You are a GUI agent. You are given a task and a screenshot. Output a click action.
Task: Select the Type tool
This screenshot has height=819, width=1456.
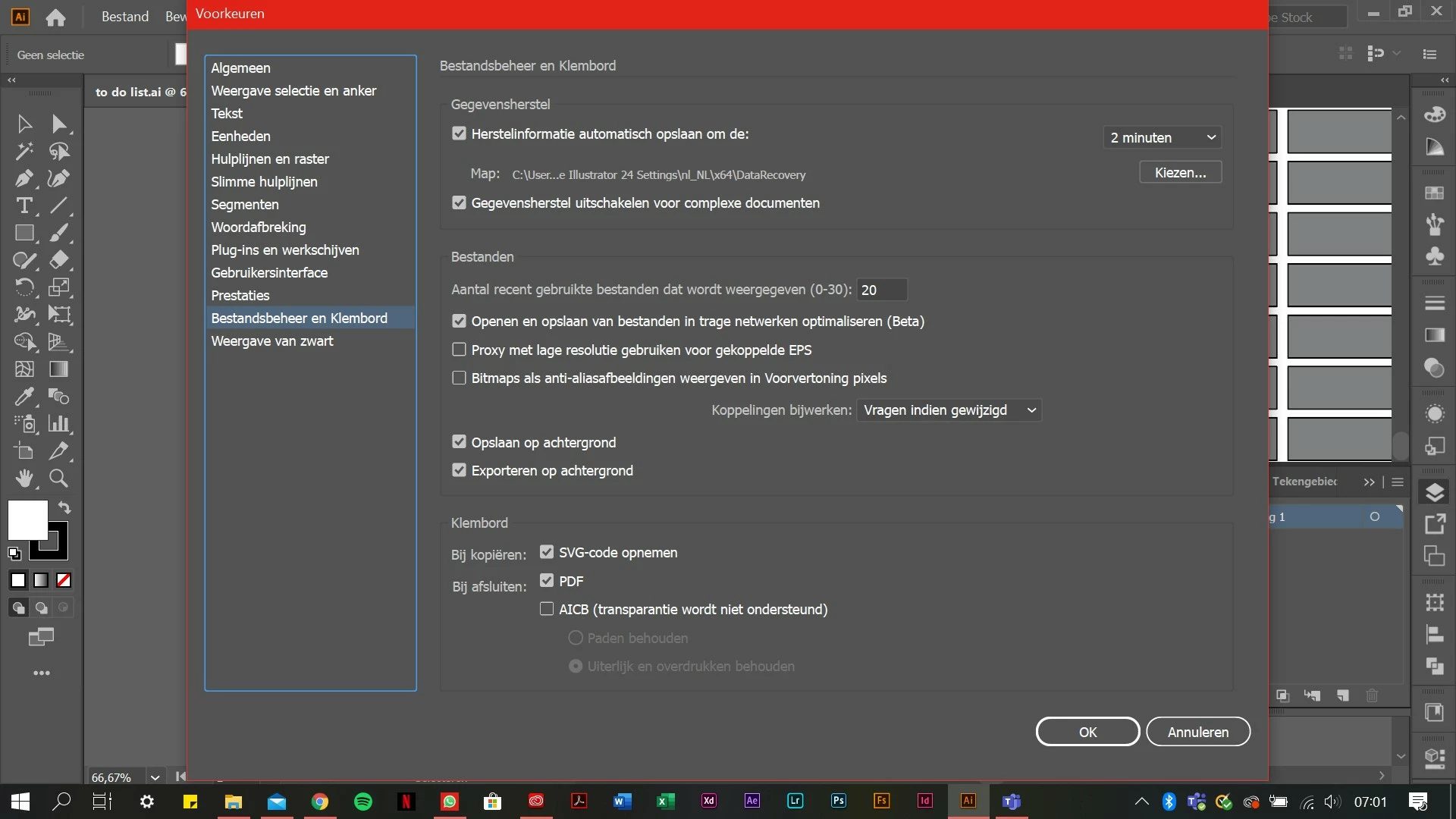24,206
